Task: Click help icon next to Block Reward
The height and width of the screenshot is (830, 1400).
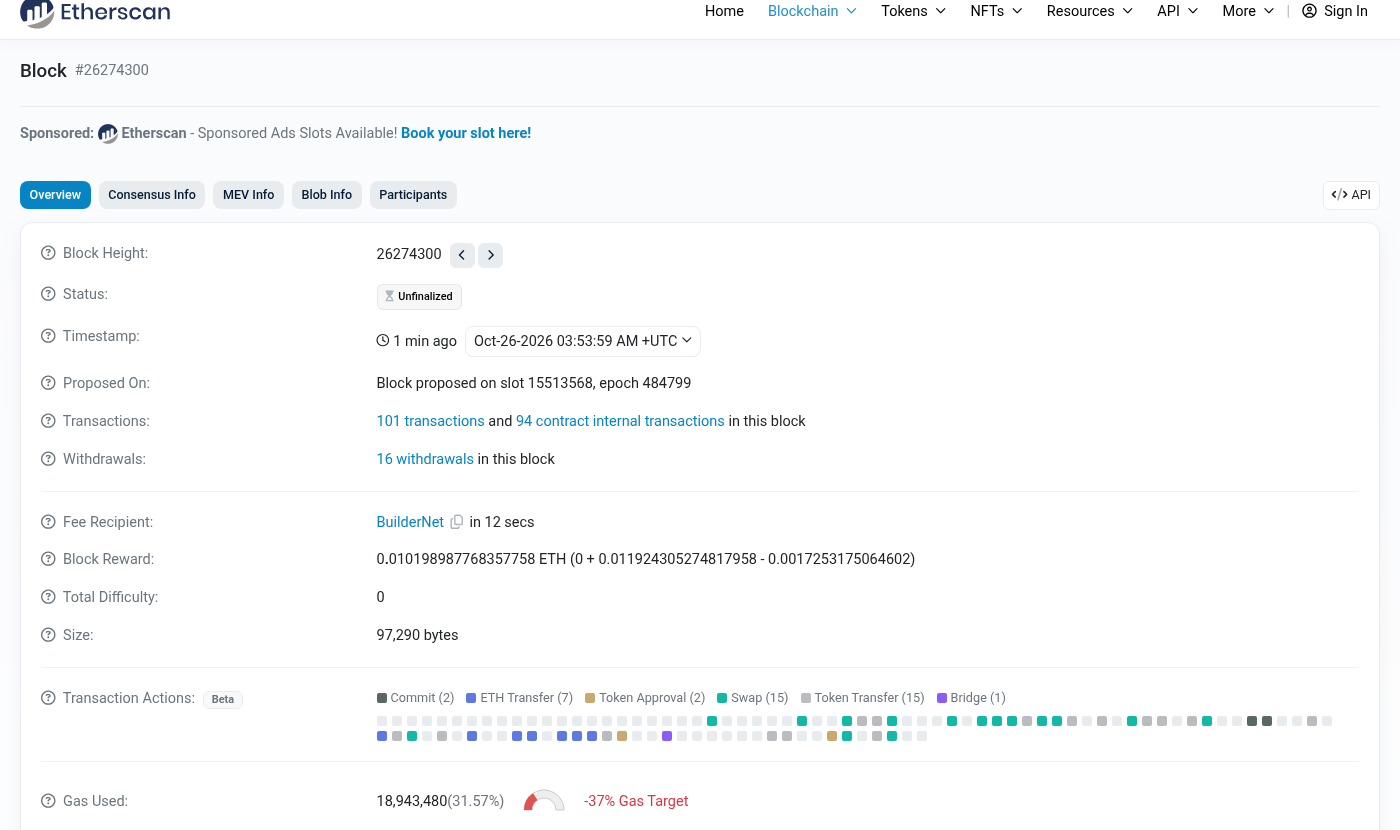Action: [48, 559]
